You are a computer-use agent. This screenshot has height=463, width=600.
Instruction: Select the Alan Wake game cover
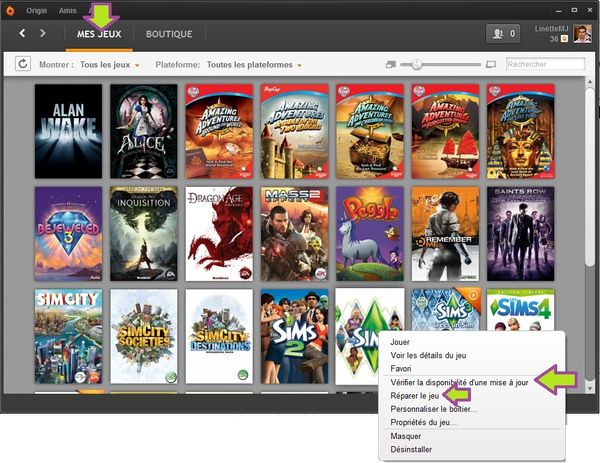[68, 131]
